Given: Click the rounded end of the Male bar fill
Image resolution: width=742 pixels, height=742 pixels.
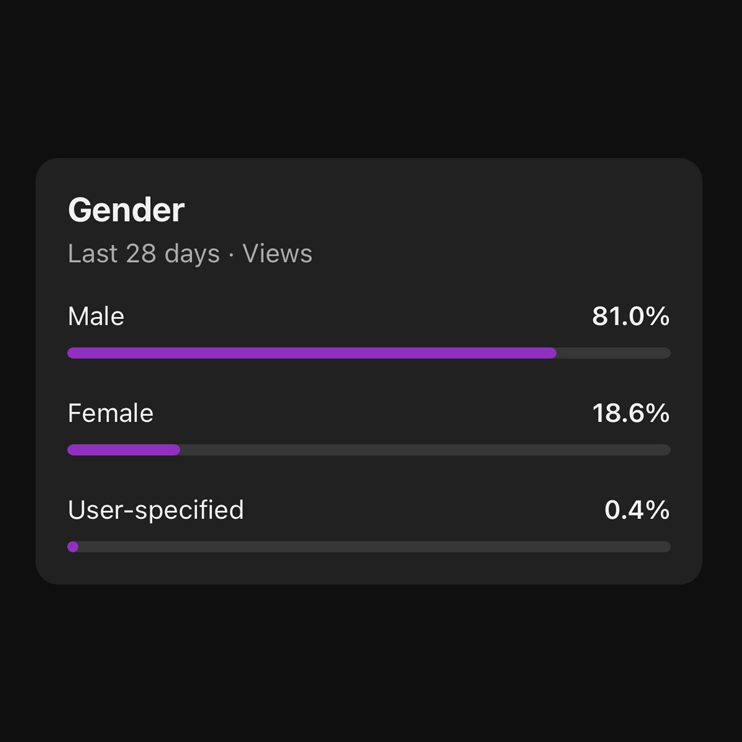Looking at the screenshot, I should pos(551,353).
